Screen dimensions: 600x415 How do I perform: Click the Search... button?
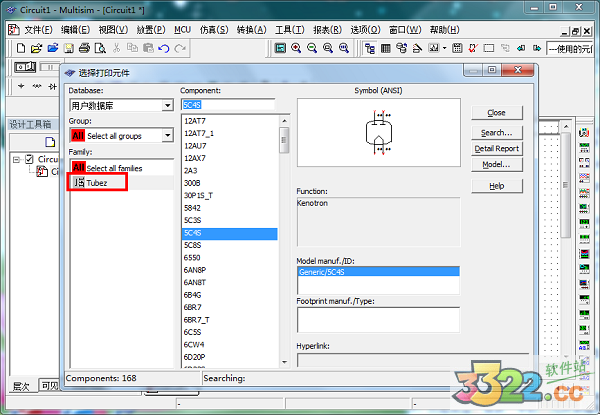[497, 132]
